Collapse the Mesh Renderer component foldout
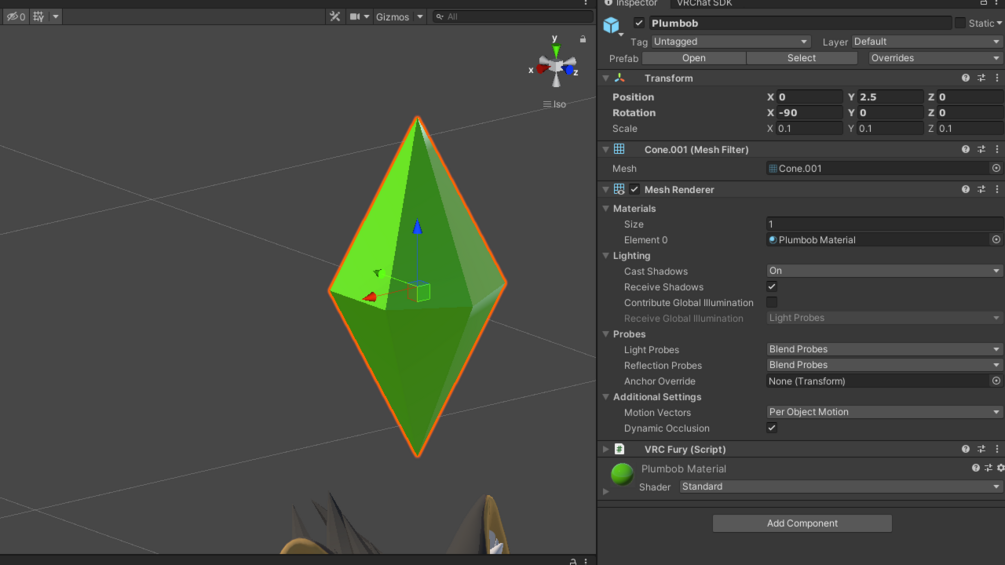This screenshot has height=565, width=1005. click(606, 190)
